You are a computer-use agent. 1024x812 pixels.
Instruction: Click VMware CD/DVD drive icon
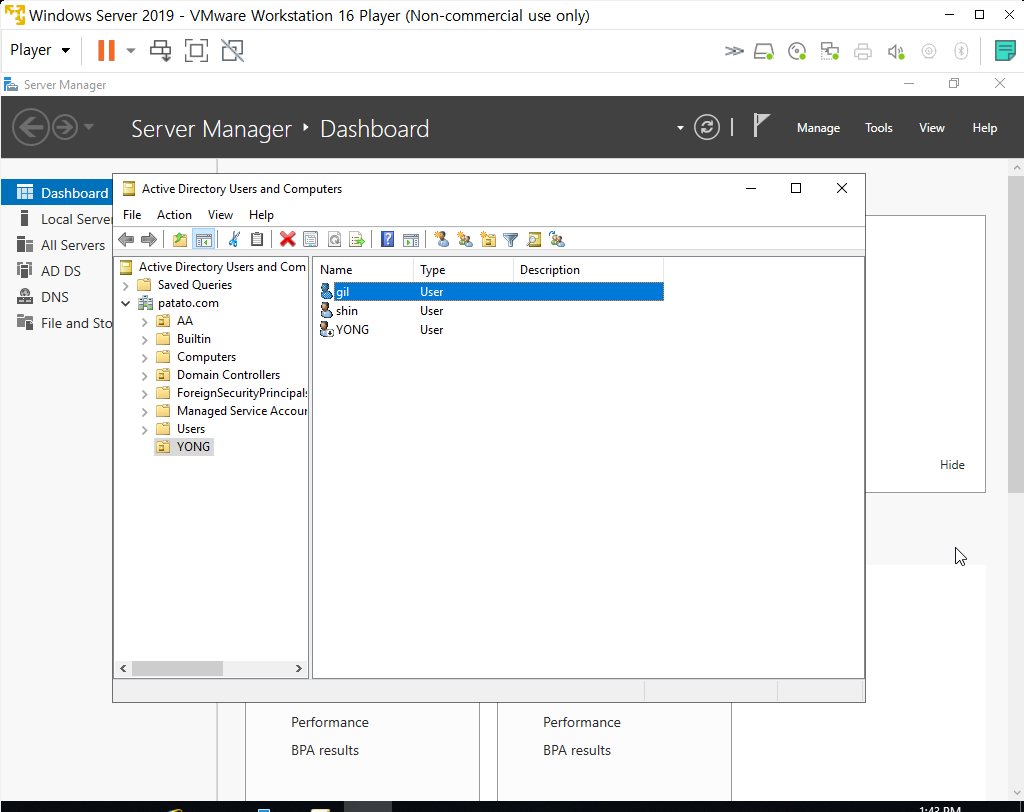coord(797,51)
